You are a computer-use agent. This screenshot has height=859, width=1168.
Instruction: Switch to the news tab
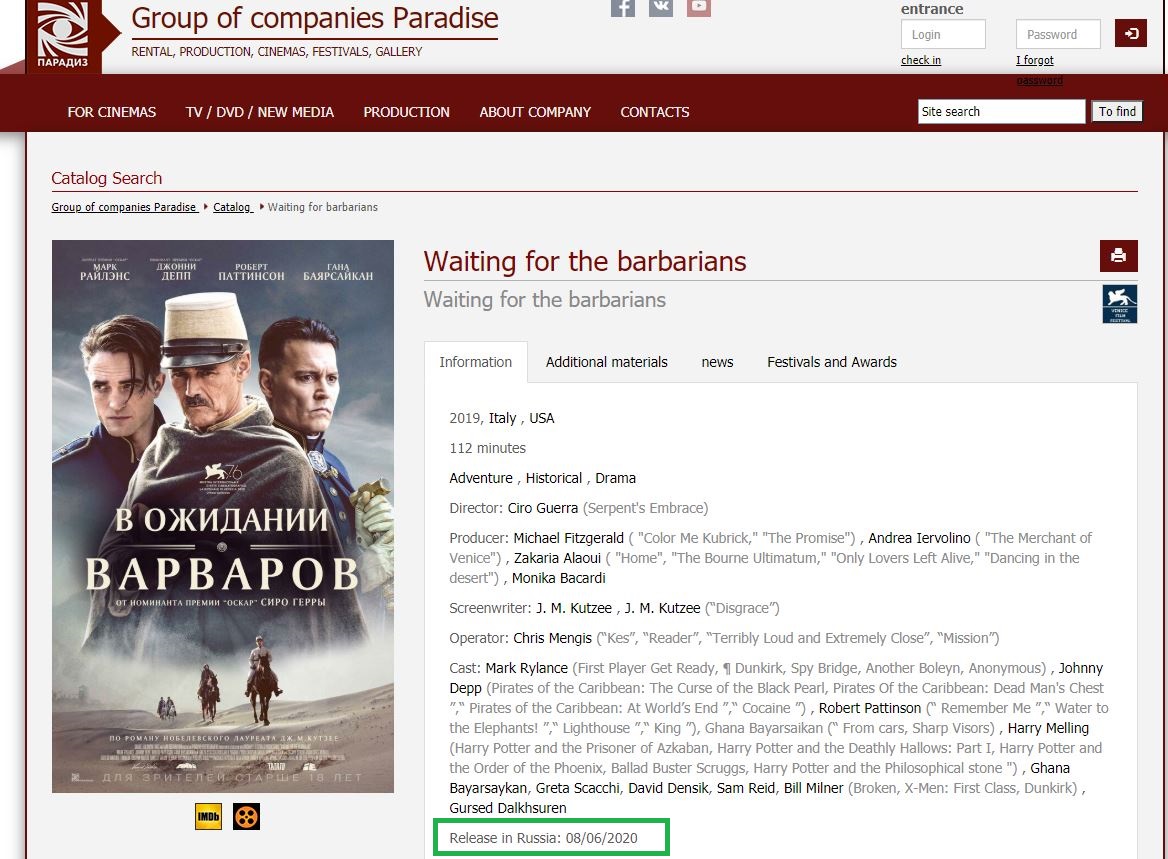click(717, 362)
